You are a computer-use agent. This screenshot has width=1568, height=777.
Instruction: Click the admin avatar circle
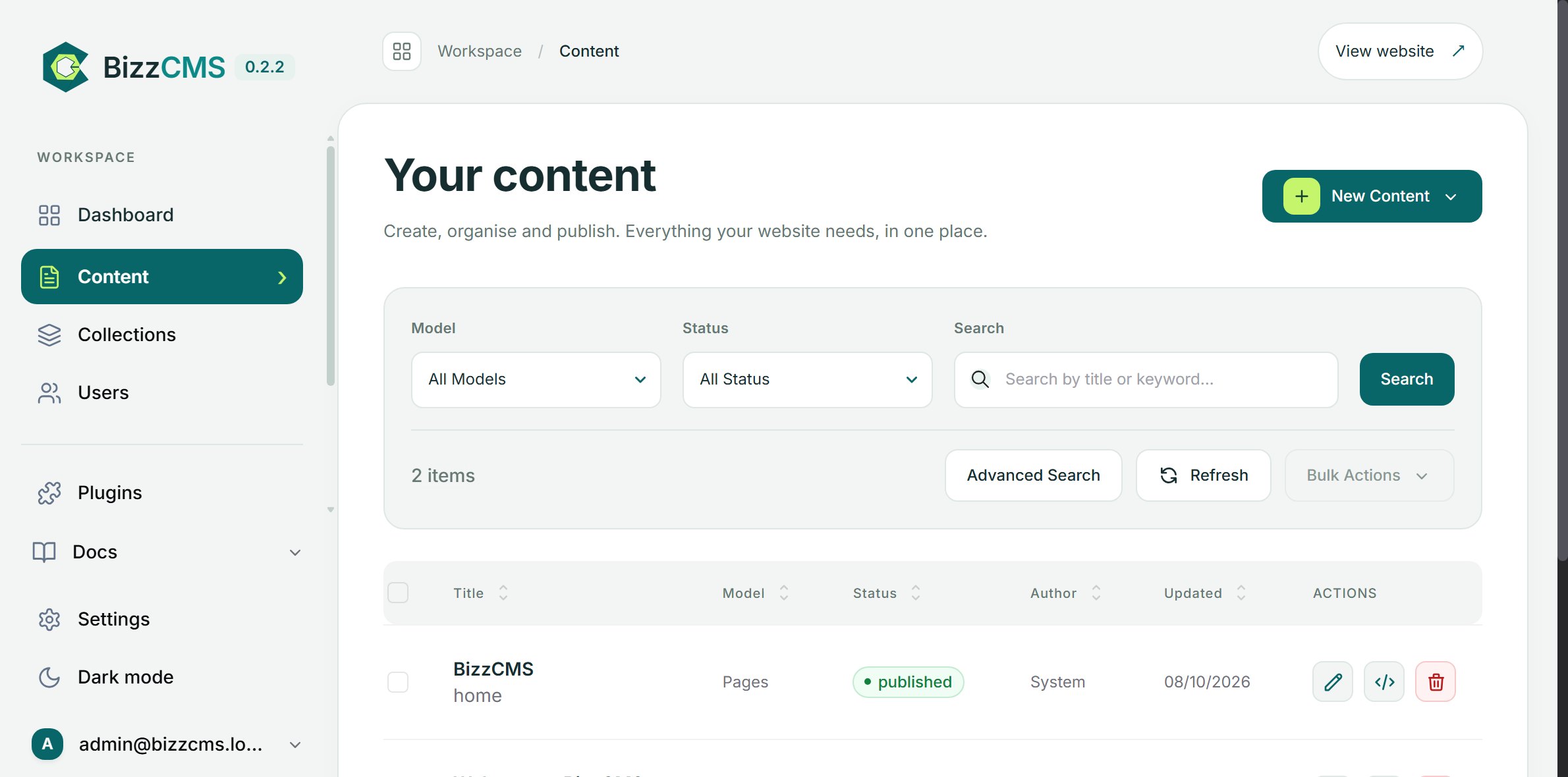tap(47, 744)
